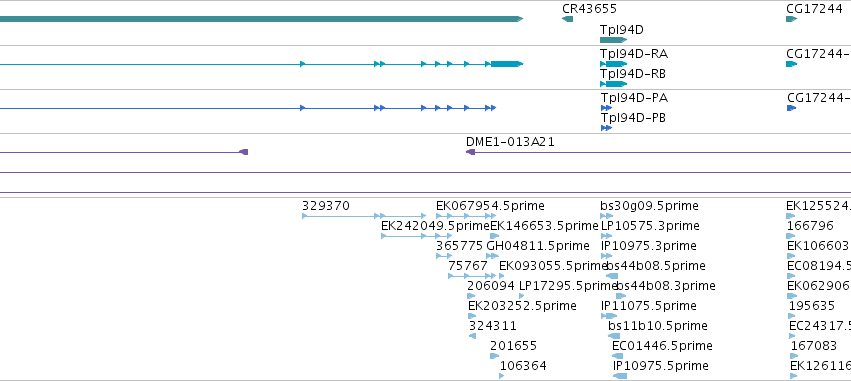851x381 pixels.
Task: Click the thick cyan terminal exon of the long transcript
Action: coord(506,64)
